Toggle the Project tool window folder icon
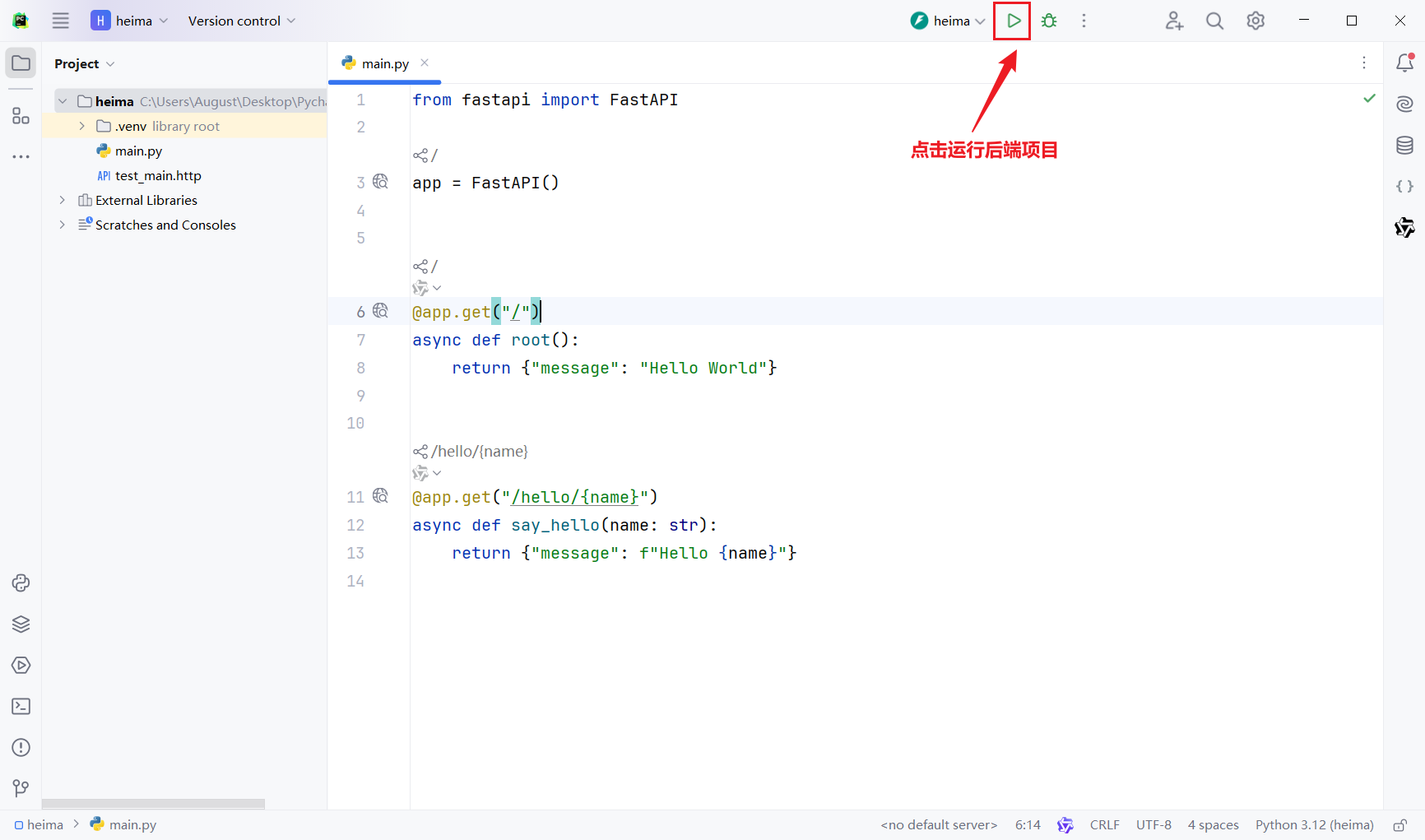Screen dimensions: 1425x840 [21, 63]
